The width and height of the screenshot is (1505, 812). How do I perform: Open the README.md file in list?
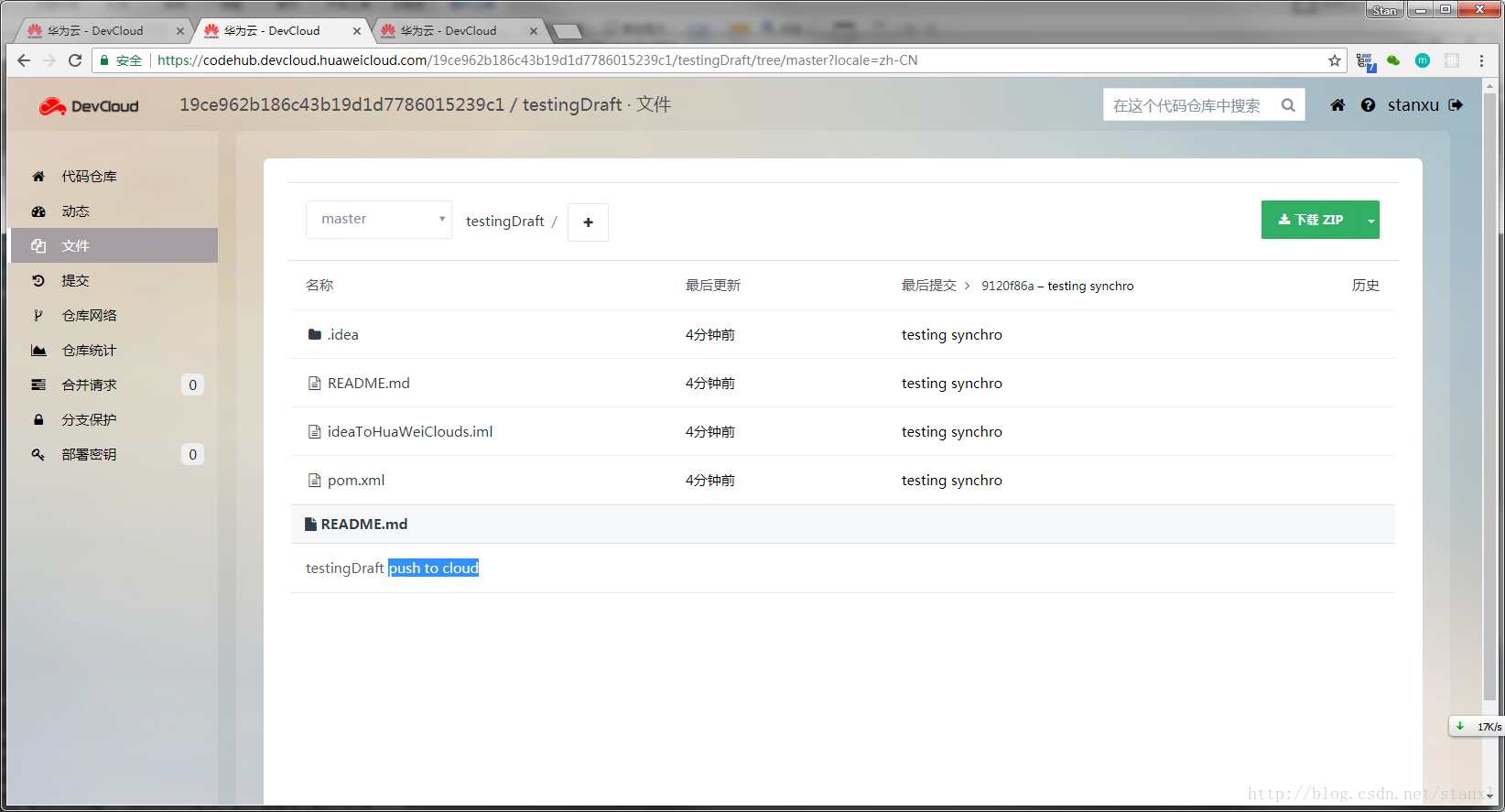[x=369, y=384]
